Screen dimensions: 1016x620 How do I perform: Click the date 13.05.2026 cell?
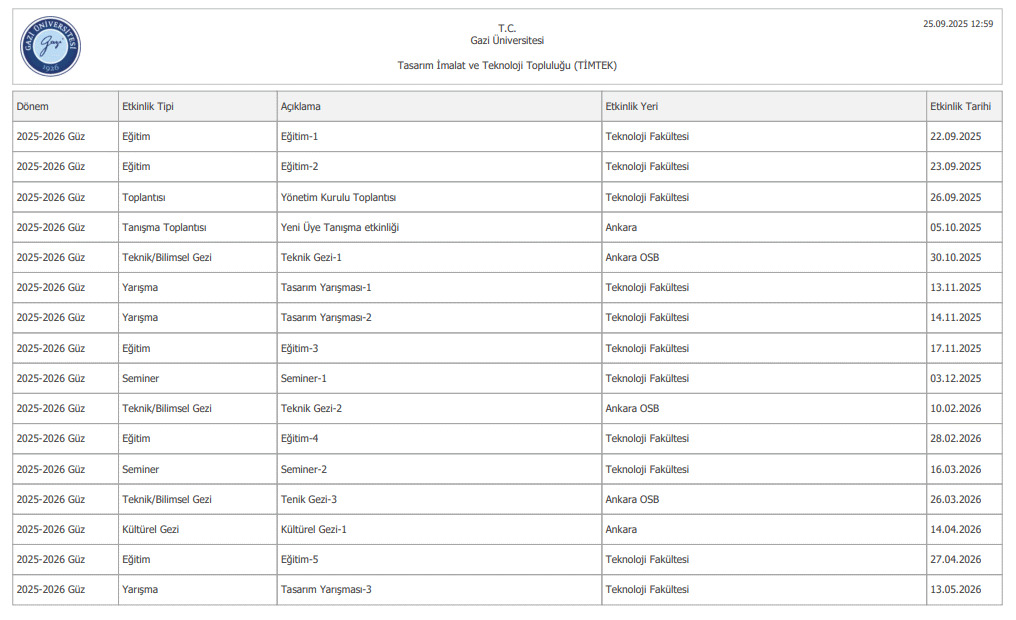tap(955, 590)
